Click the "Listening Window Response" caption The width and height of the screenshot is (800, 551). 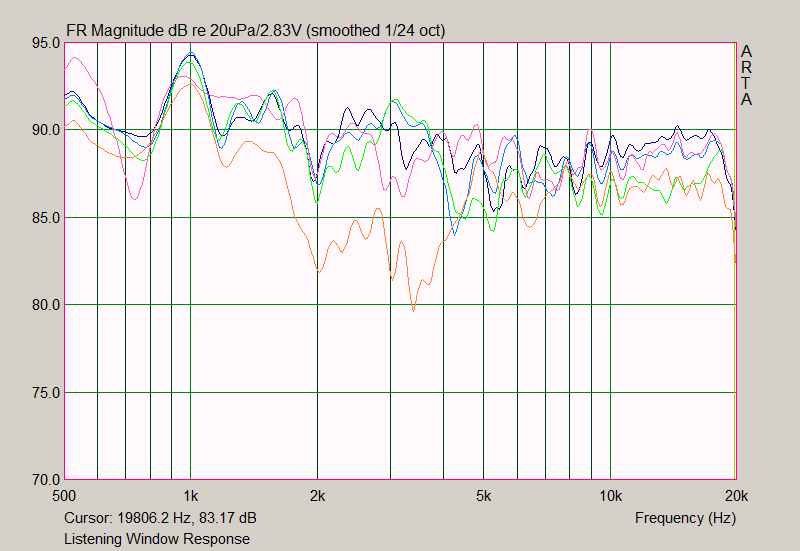[x=157, y=539]
